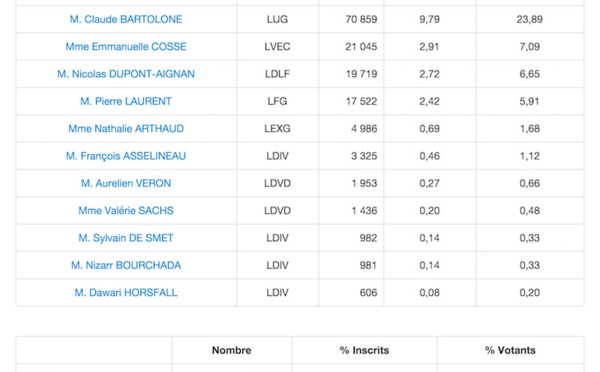Open Mme Nathalie ARTHAUD candidate link
Viewport: 600px width, 372px height.
[x=126, y=129]
